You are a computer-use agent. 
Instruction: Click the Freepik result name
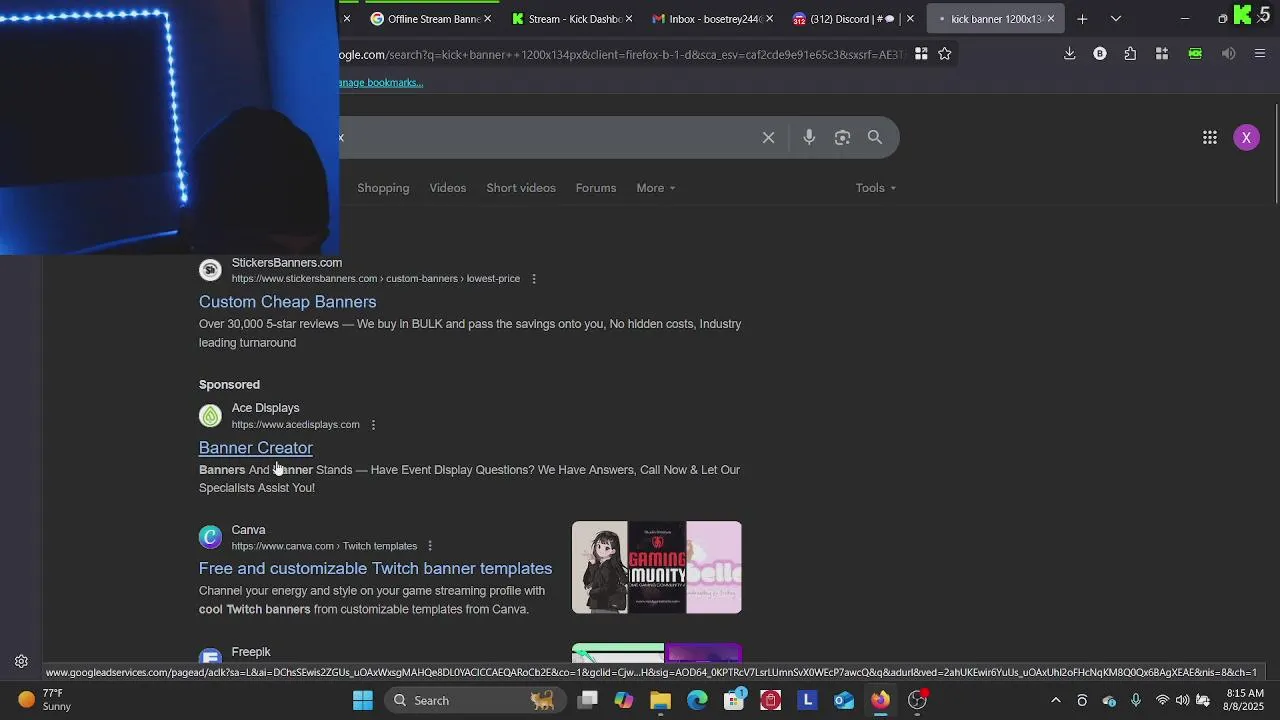(x=251, y=652)
